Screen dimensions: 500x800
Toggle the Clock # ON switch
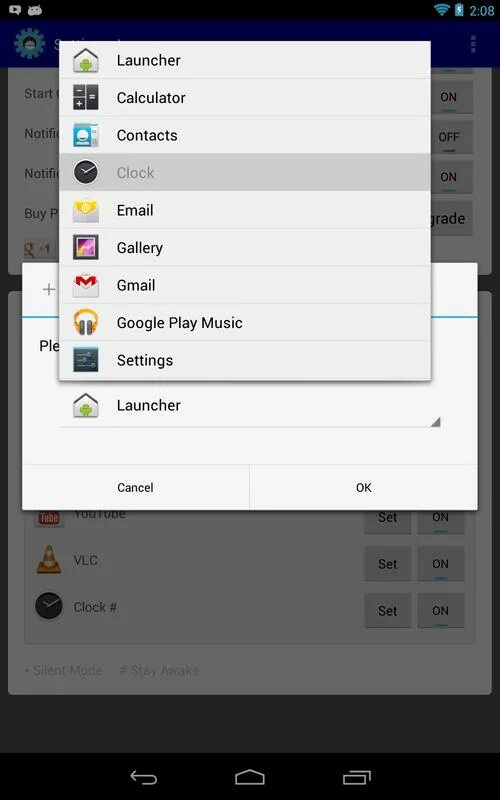(440, 611)
